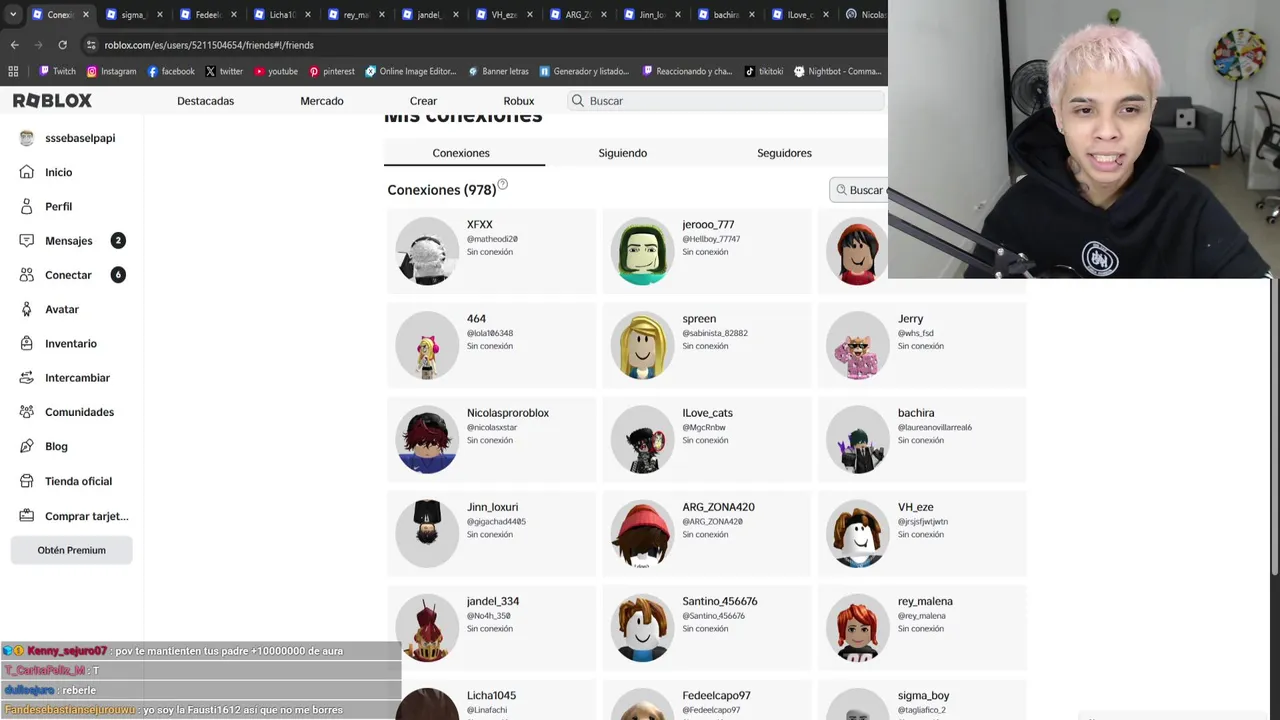Click the sigma_boy connection name

click(923, 695)
